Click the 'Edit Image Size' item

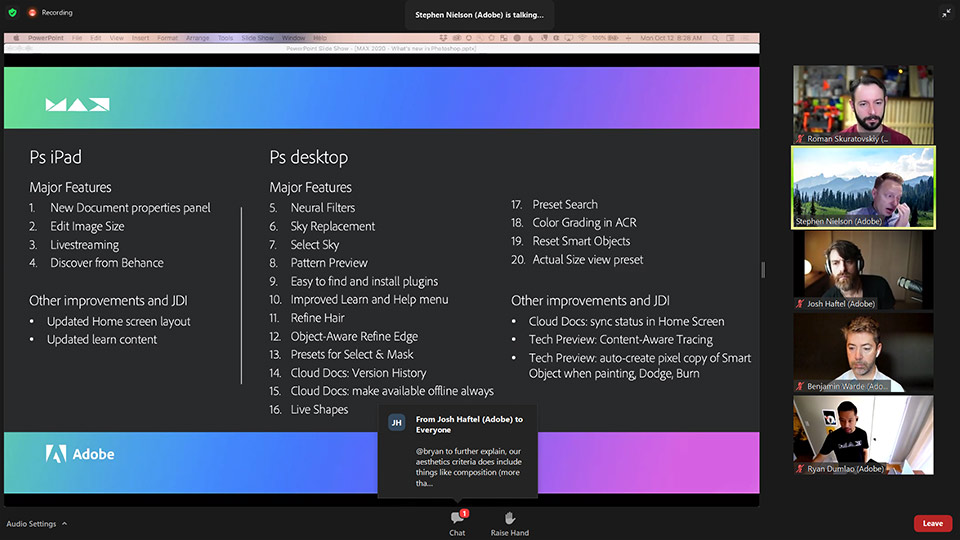pyautogui.click(x=87, y=226)
